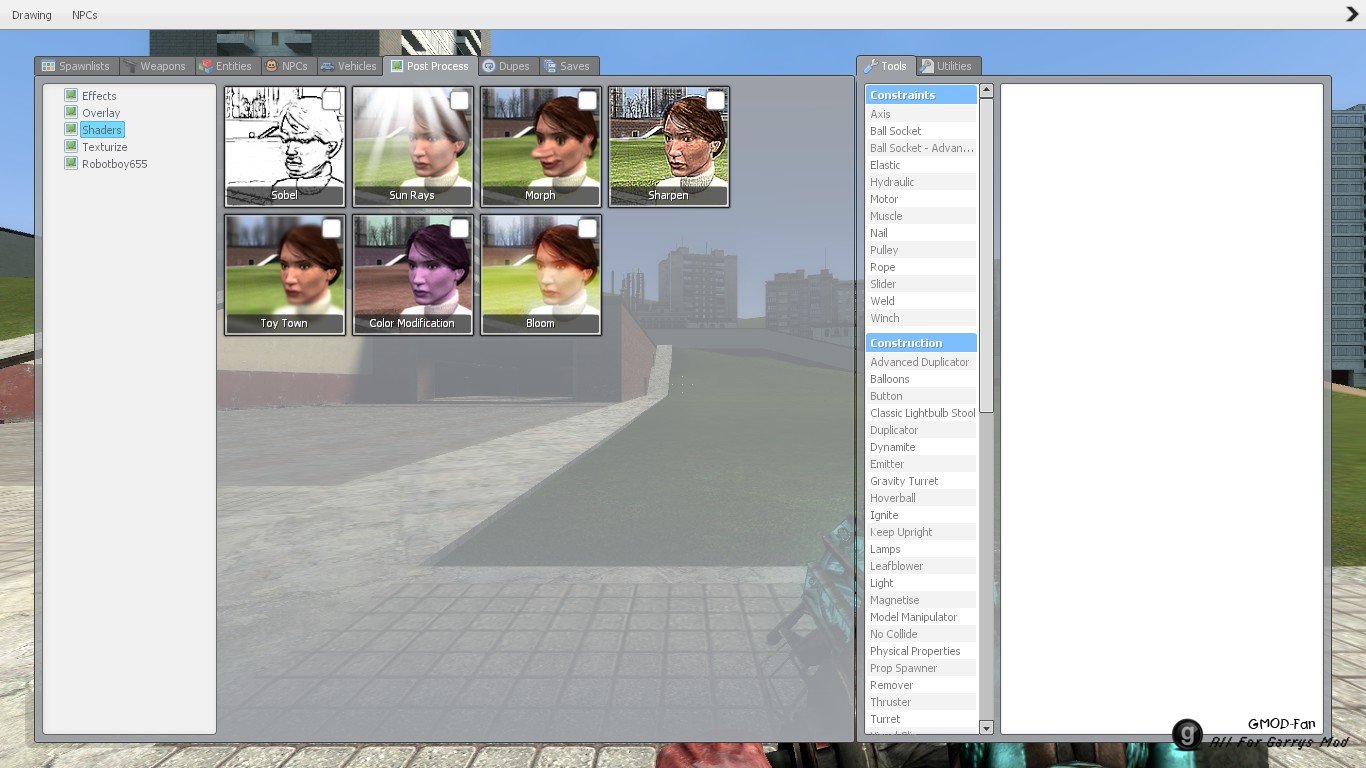
Task: Select the Physical Properties tool
Action: (921, 651)
